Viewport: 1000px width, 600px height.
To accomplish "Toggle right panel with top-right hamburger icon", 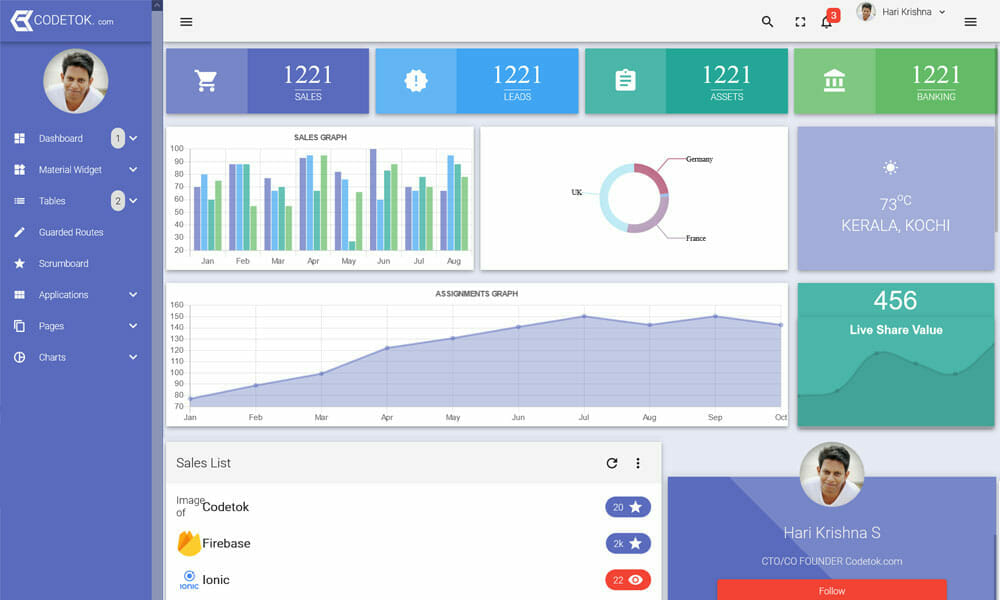I will 970,22.
